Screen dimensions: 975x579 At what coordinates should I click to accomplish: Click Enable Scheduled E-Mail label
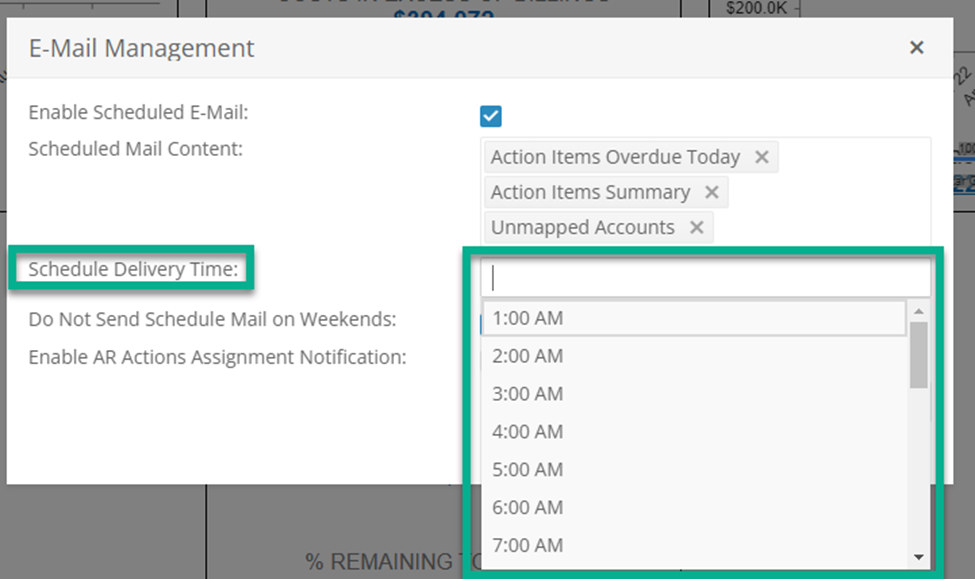click(x=138, y=113)
